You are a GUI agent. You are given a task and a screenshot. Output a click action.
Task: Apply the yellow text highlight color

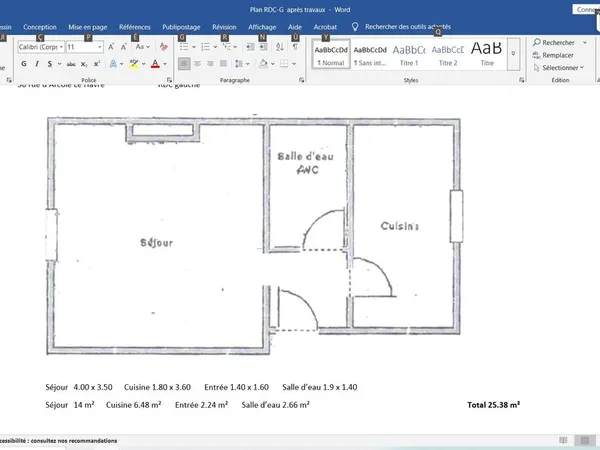pos(134,64)
